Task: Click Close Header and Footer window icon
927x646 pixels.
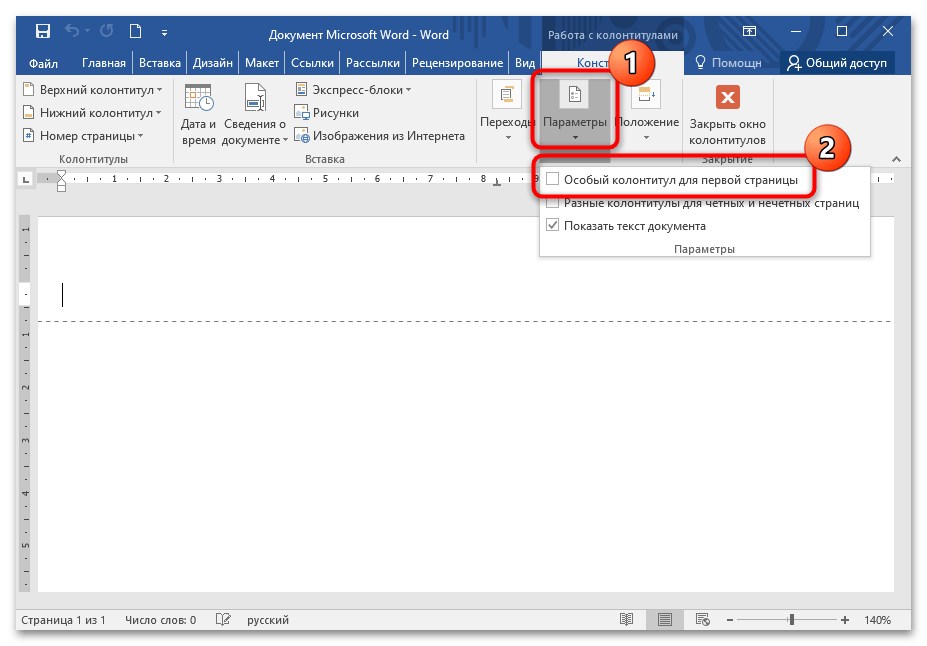Action: coord(727,98)
